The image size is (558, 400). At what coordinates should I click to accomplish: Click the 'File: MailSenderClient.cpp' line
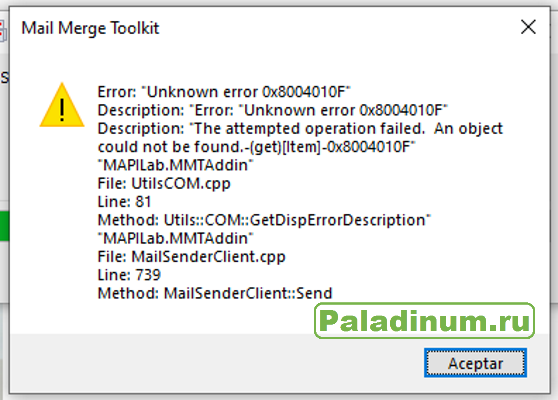pos(191,257)
